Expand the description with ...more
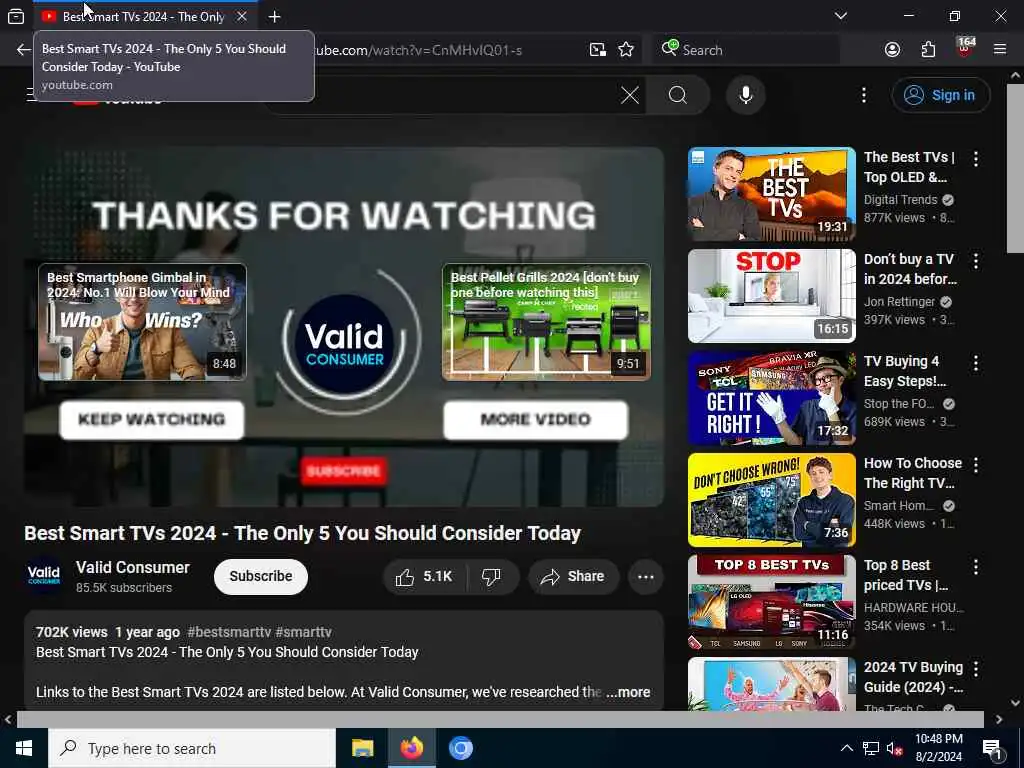Viewport: 1024px width, 768px height. click(x=628, y=692)
